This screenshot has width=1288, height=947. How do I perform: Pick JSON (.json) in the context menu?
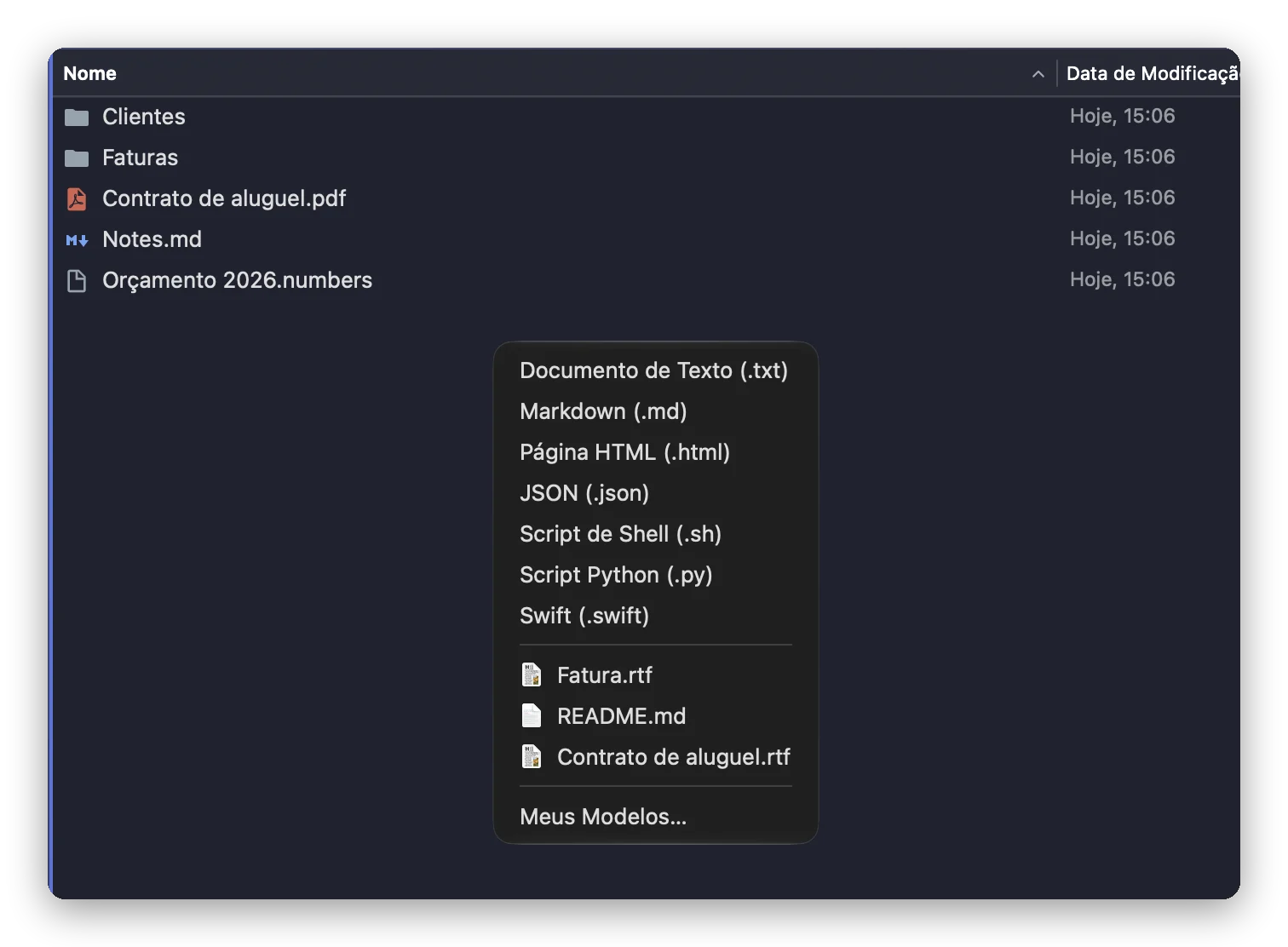click(655, 493)
